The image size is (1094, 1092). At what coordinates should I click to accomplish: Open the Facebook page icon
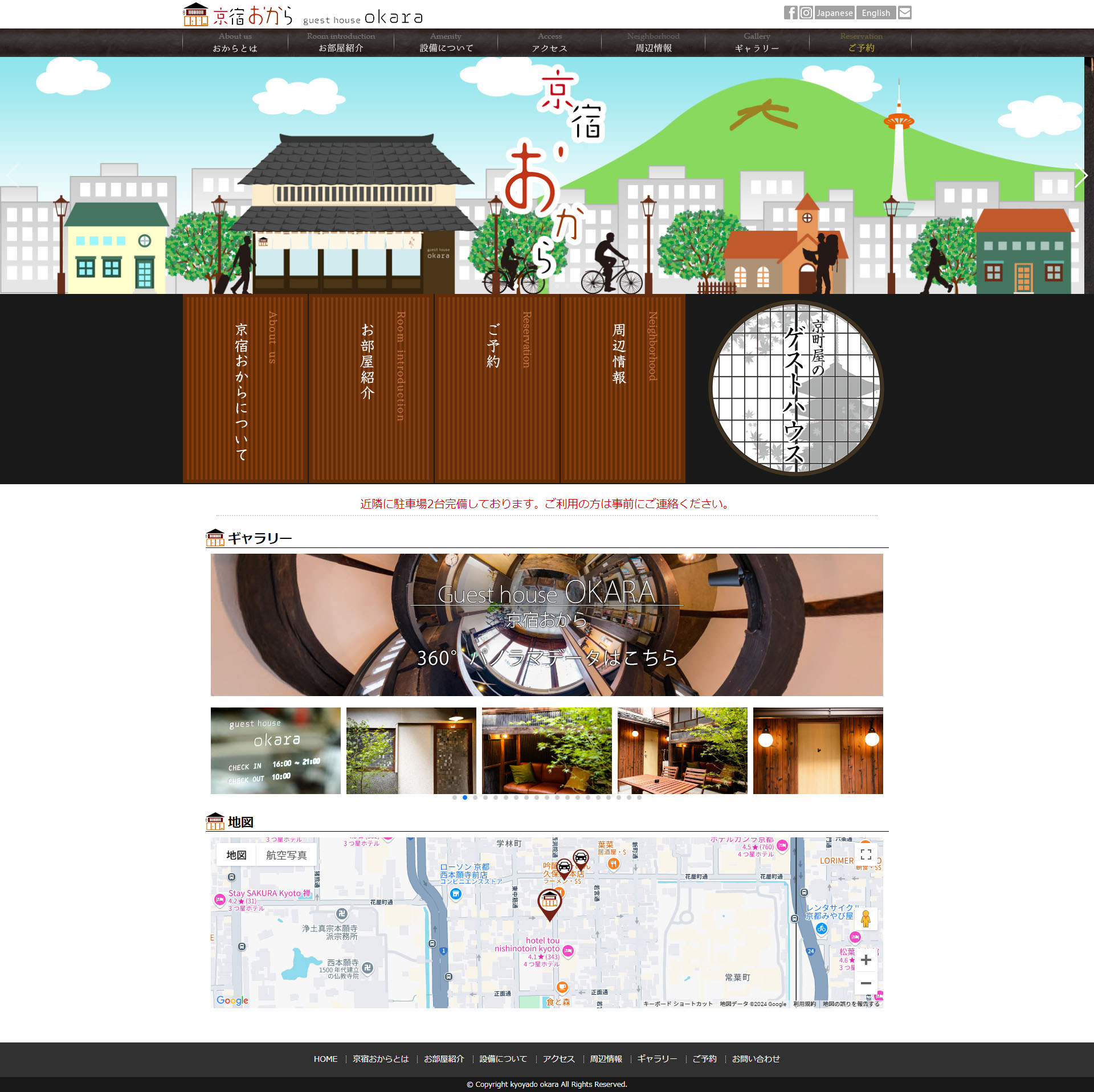(790, 13)
